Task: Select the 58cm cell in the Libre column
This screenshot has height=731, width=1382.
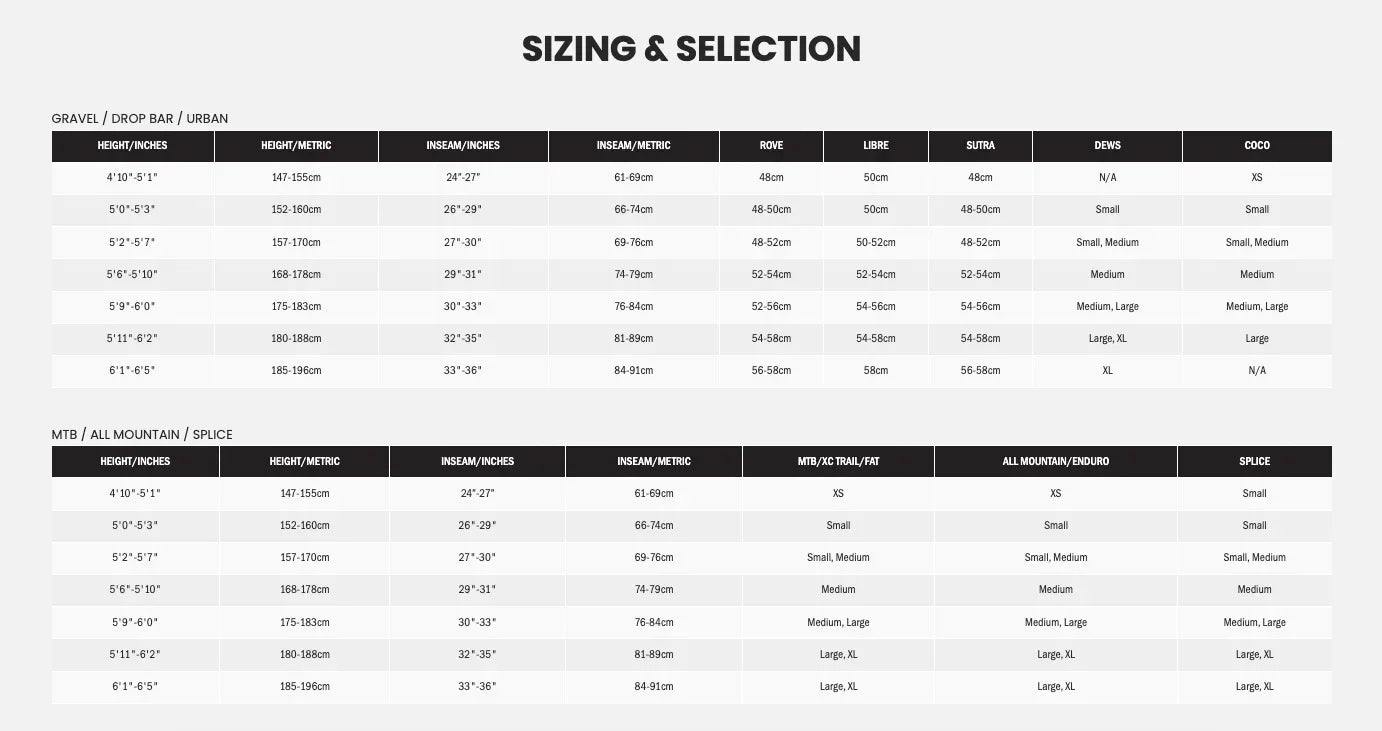Action: click(x=875, y=371)
